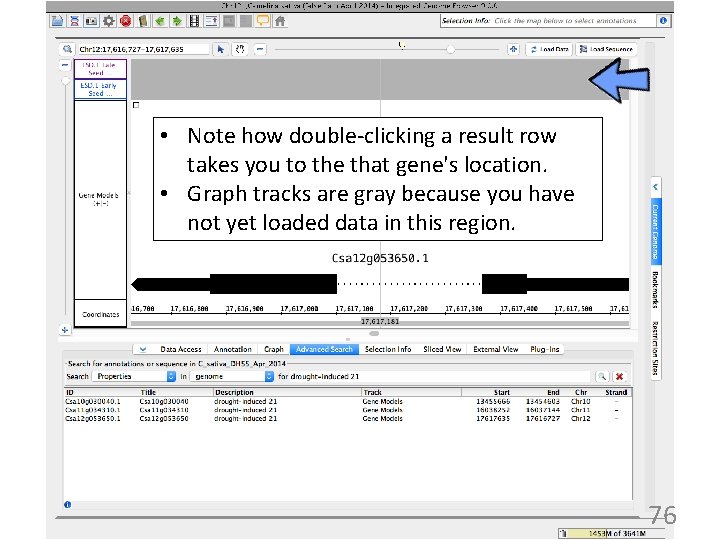The image size is (720, 540).
Task: Click the second grayed-out toolbar icon
Action: point(246,21)
